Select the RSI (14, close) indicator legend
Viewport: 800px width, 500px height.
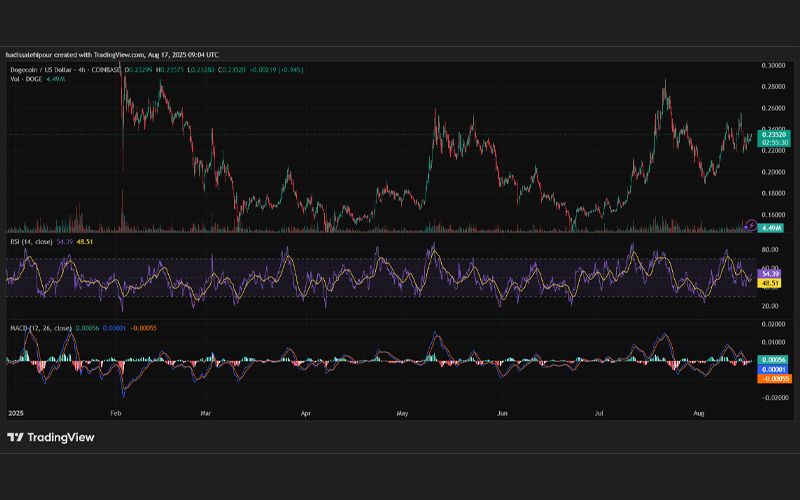tap(31, 241)
